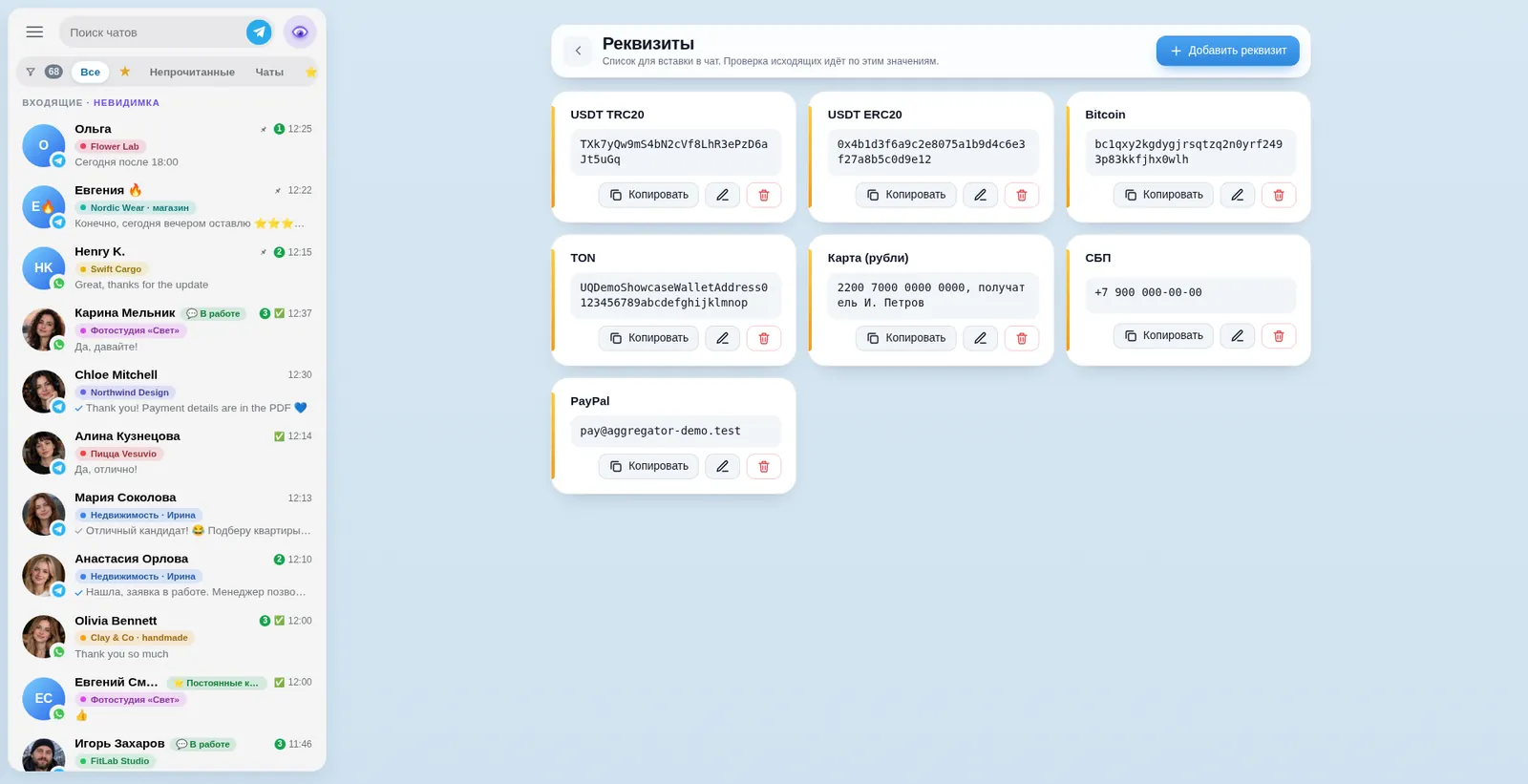Image resolution: width=1528 pixels, height=784 pixels.
Task: Edit the TON requisite
Action: click(x=723, y=338)
